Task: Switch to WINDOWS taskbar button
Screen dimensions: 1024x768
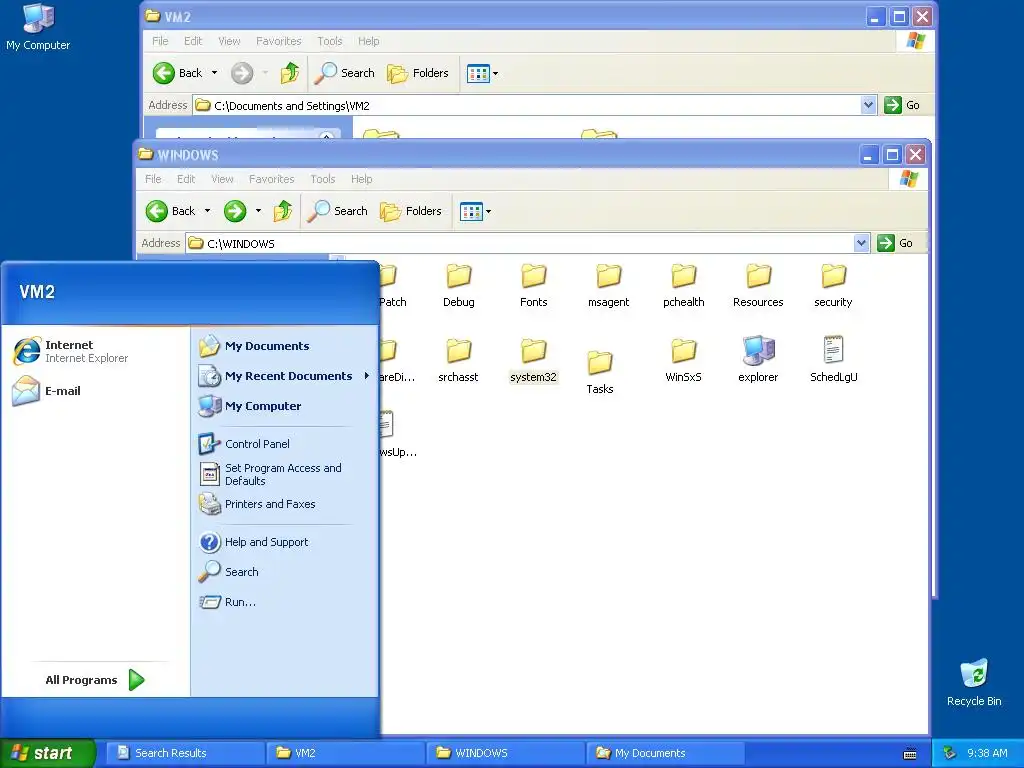Action: coord(505,753)
